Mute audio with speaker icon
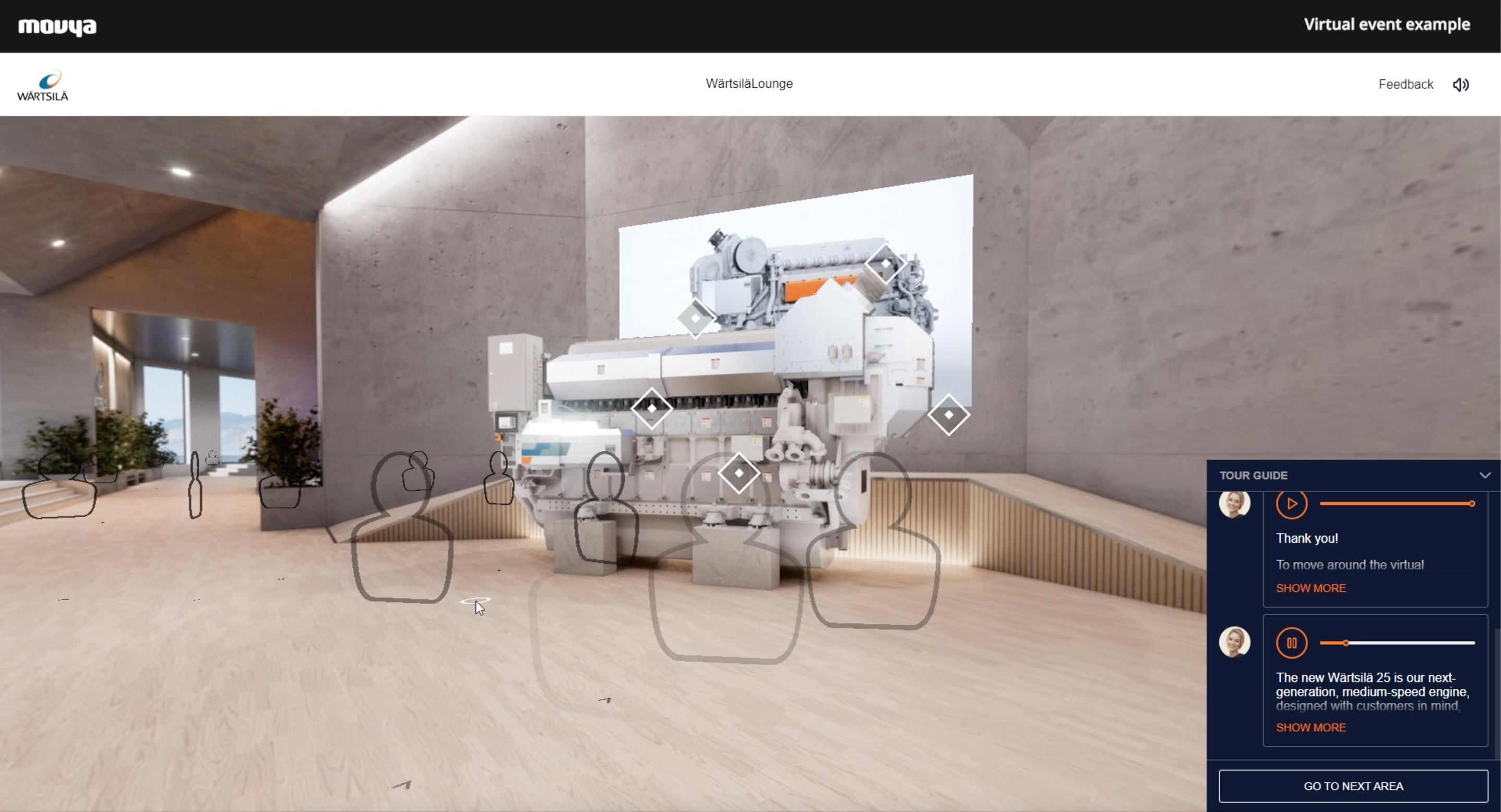This screenshot has width=1501, height=812. [x=1460, y=85]
